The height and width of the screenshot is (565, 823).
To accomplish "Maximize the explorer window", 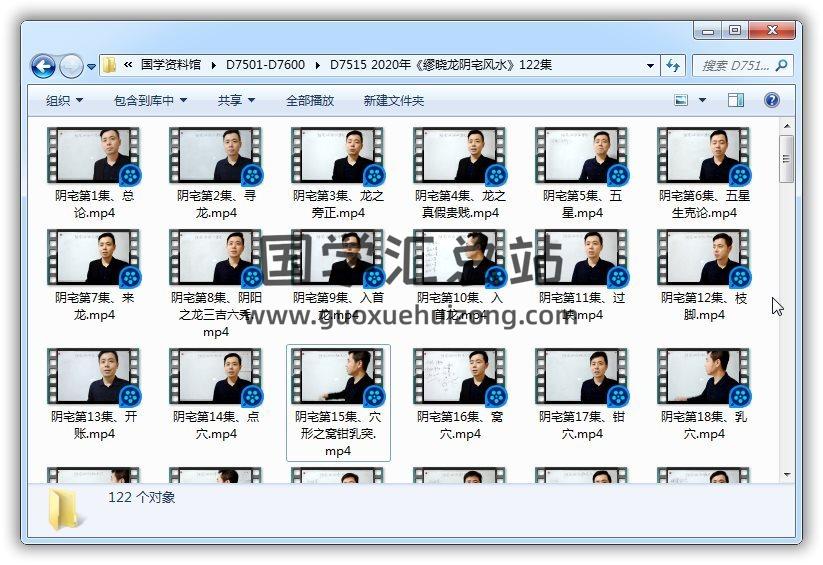I will (735, 30).
